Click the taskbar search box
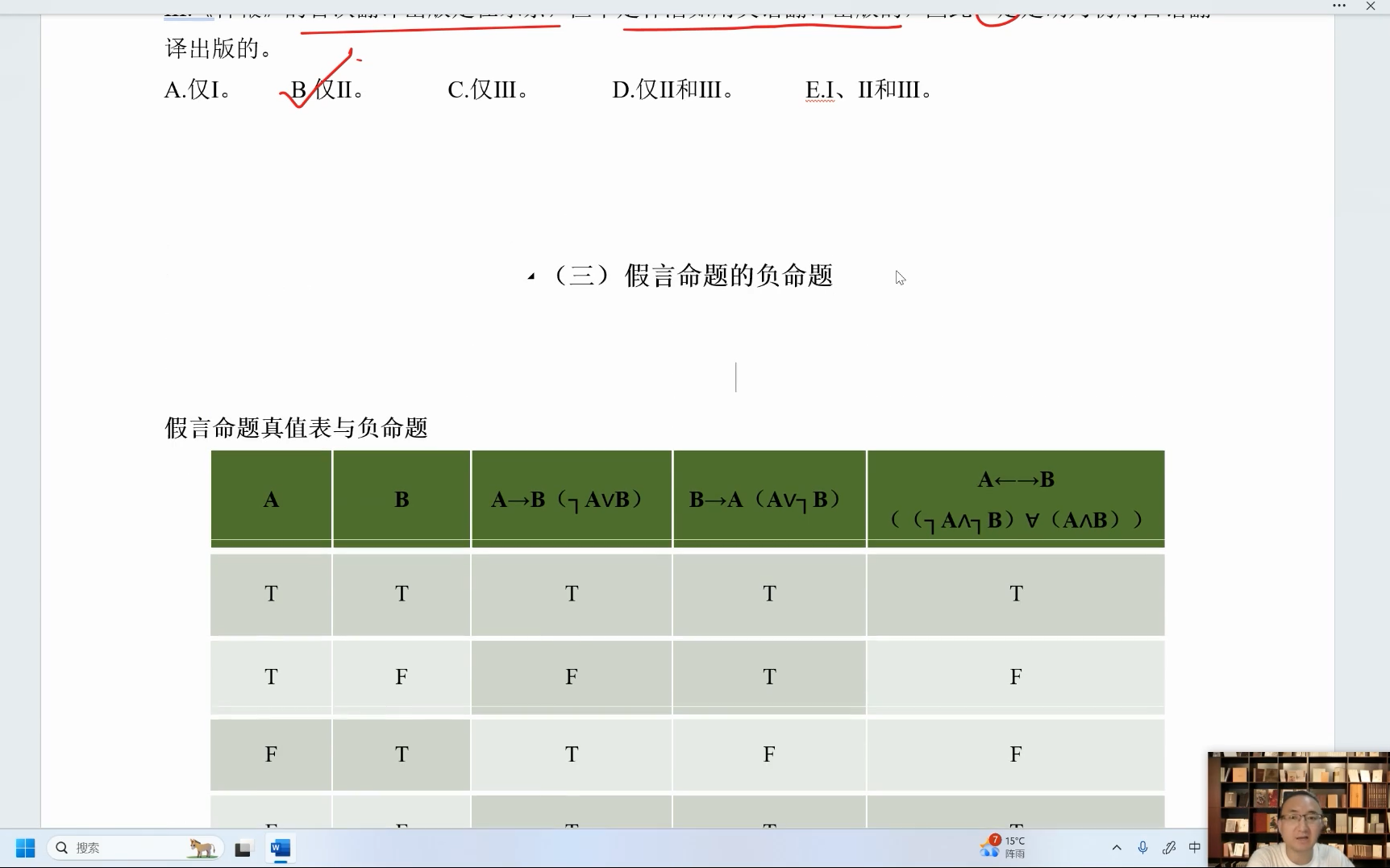Image resolution: width=1390 pixels, height=868 pixels. tap(121, 848)
